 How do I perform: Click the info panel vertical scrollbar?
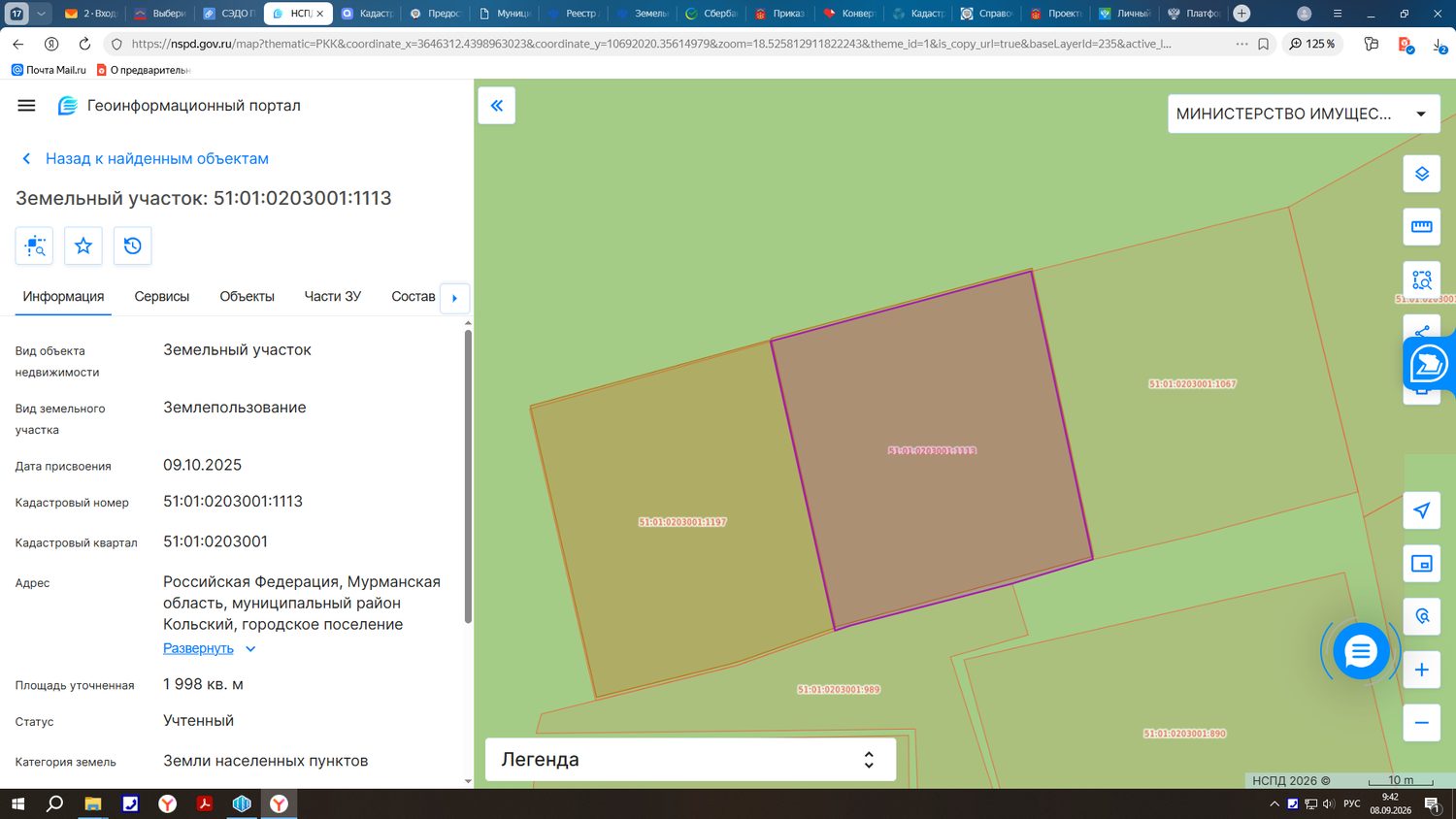pos(468,475)
